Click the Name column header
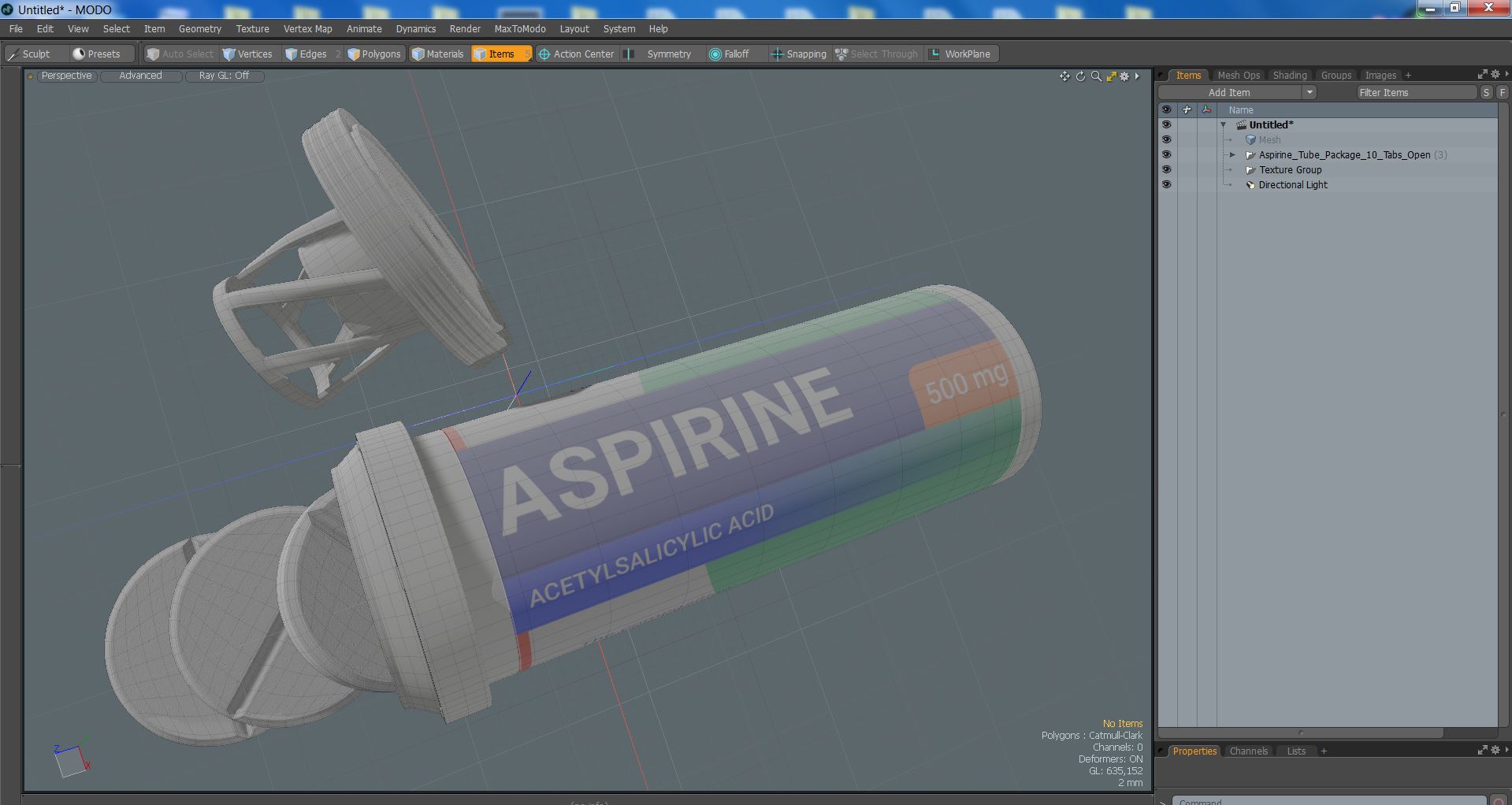This screenshot has width=1512, height=805. (x=1240, y=109)
